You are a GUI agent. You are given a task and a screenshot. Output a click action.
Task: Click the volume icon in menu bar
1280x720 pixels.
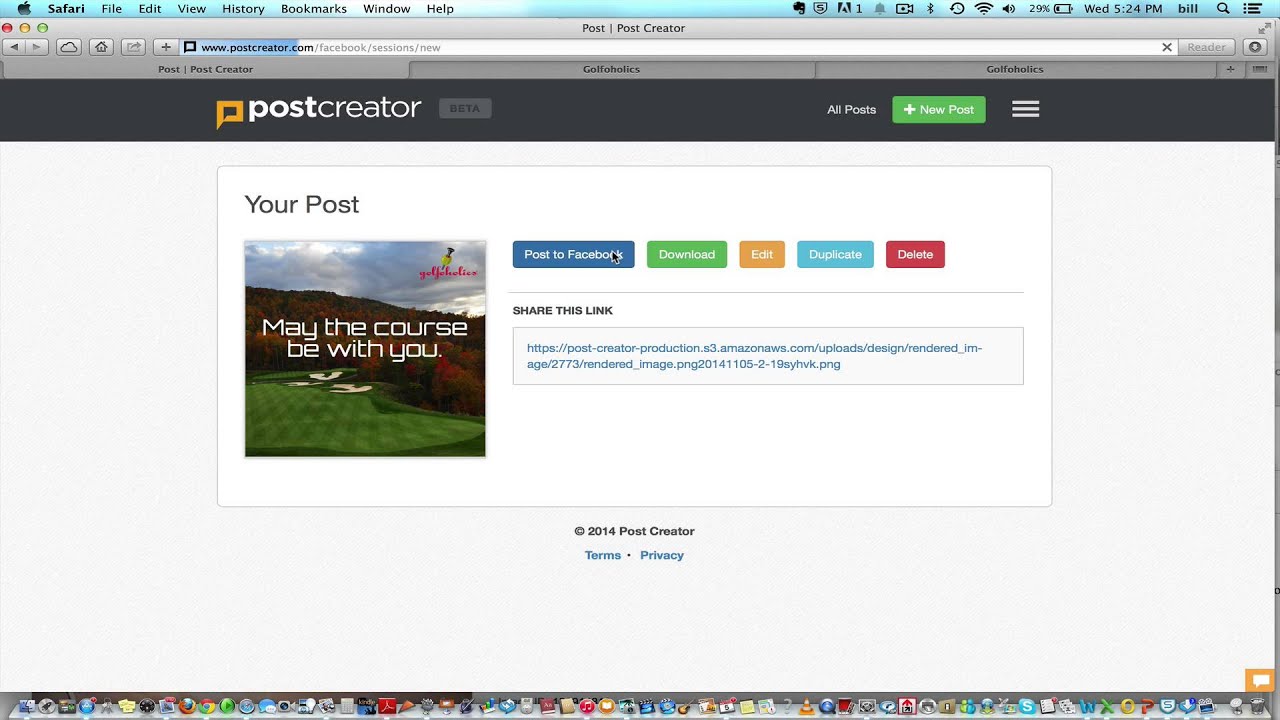click(x=1008, y=8)
